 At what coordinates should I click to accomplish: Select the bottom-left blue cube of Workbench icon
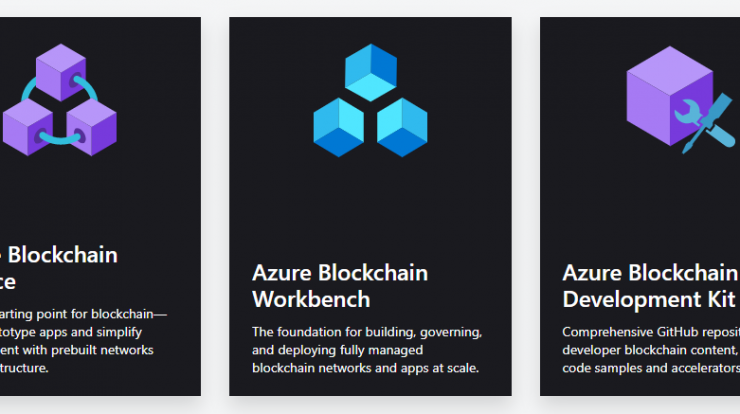pos(338,127)
